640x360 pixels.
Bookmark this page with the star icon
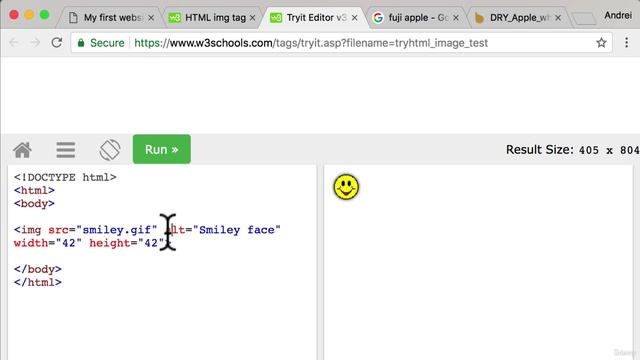pyautogui.click(x=601, y=42)
